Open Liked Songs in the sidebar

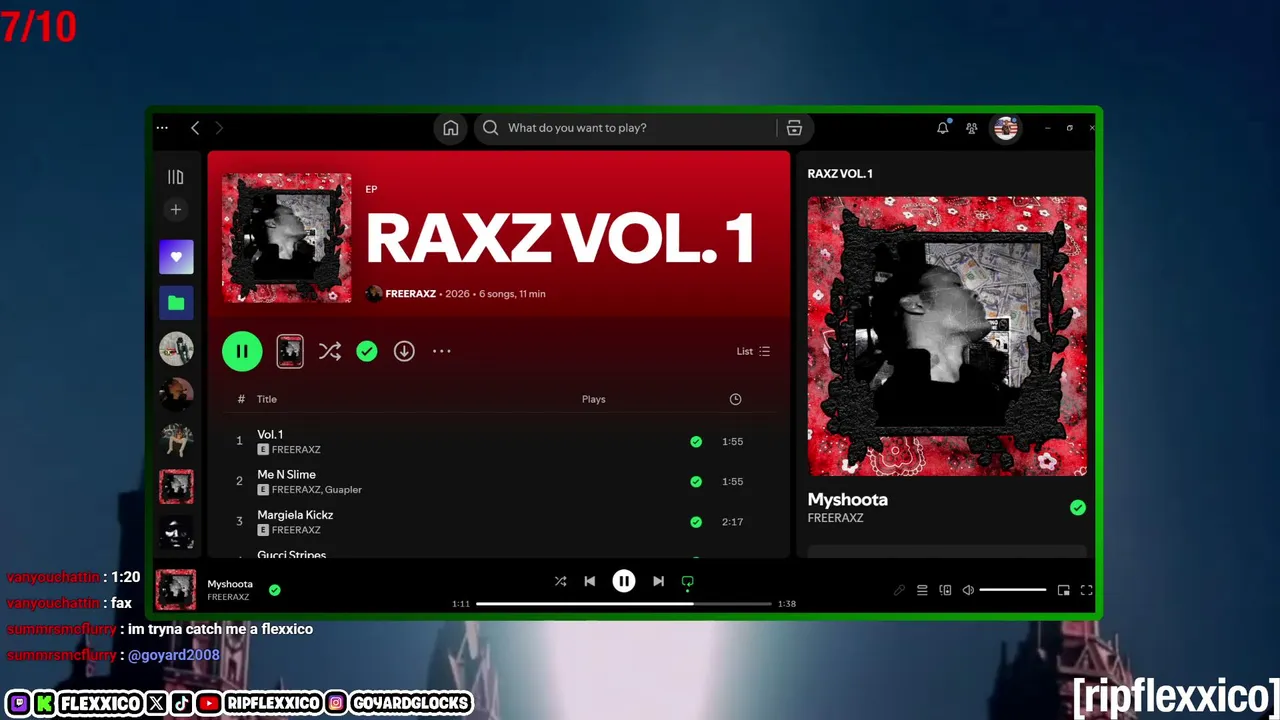click(176, 257)
